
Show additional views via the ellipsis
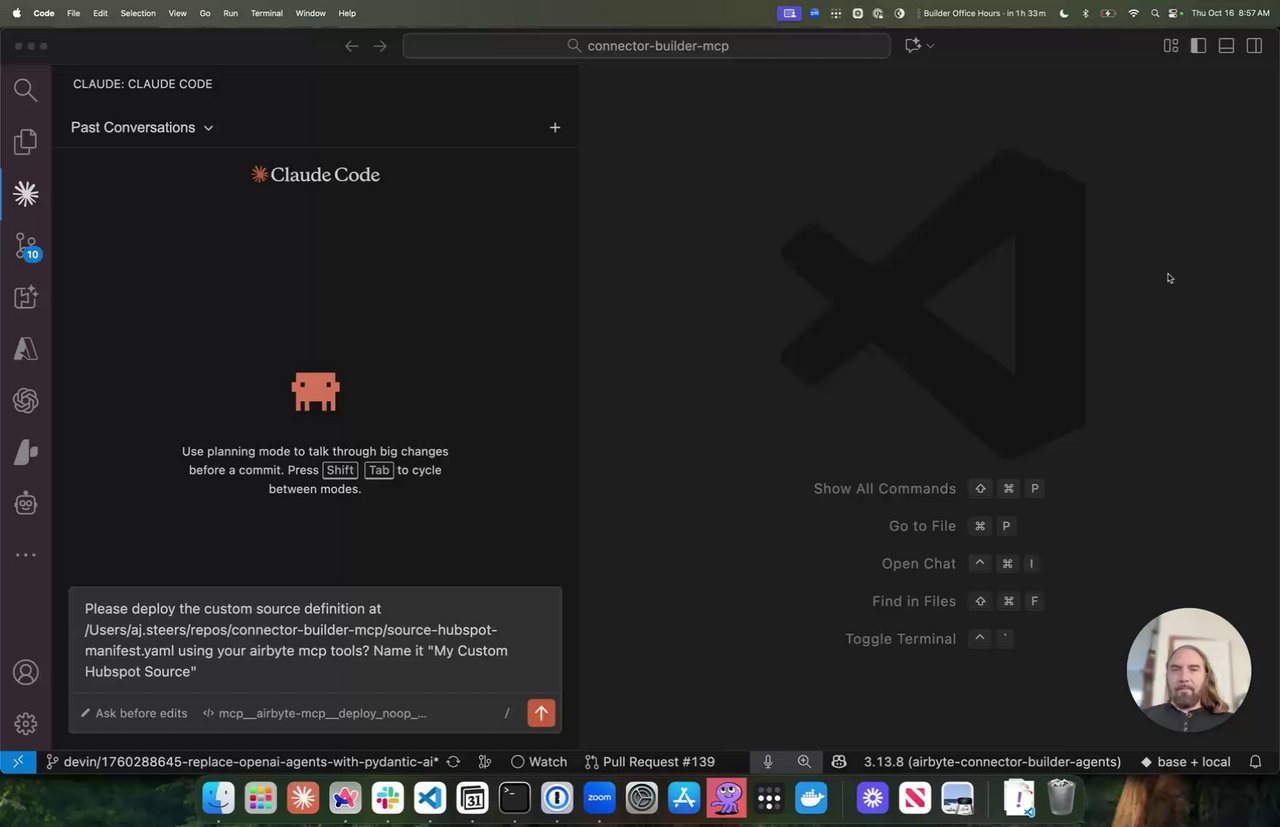tap(26, 555)
